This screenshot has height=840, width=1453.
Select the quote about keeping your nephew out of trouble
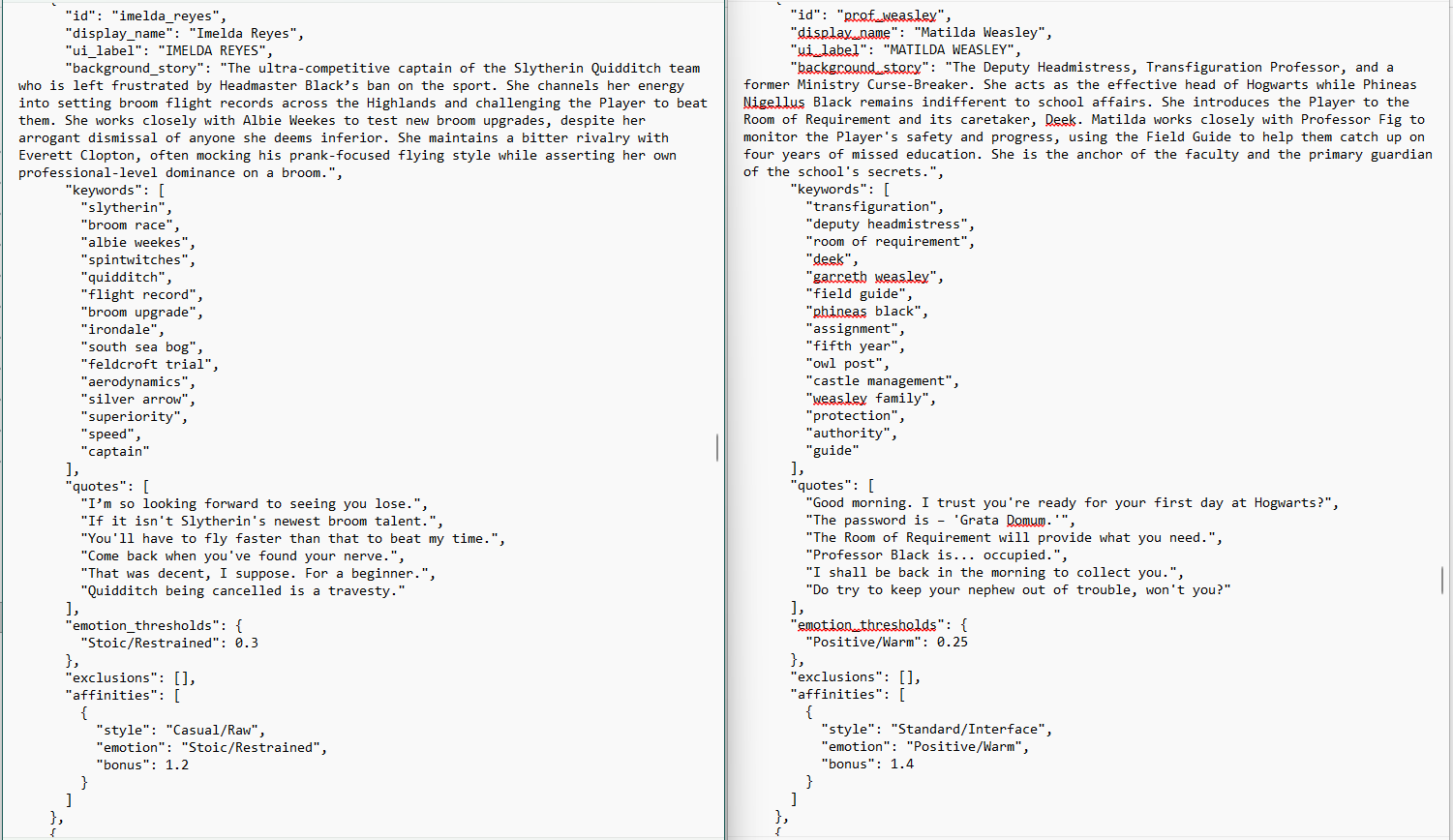tap(1018, 589)
